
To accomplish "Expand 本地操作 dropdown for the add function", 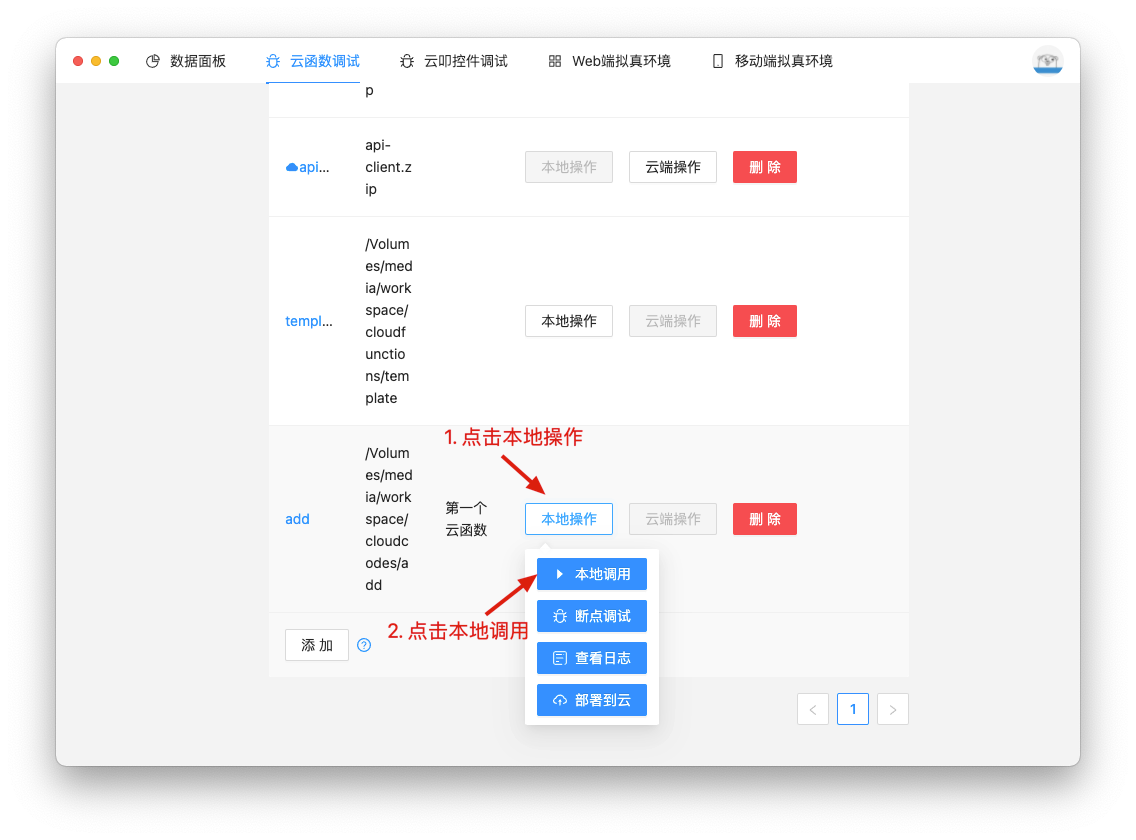I will [568, 519].
